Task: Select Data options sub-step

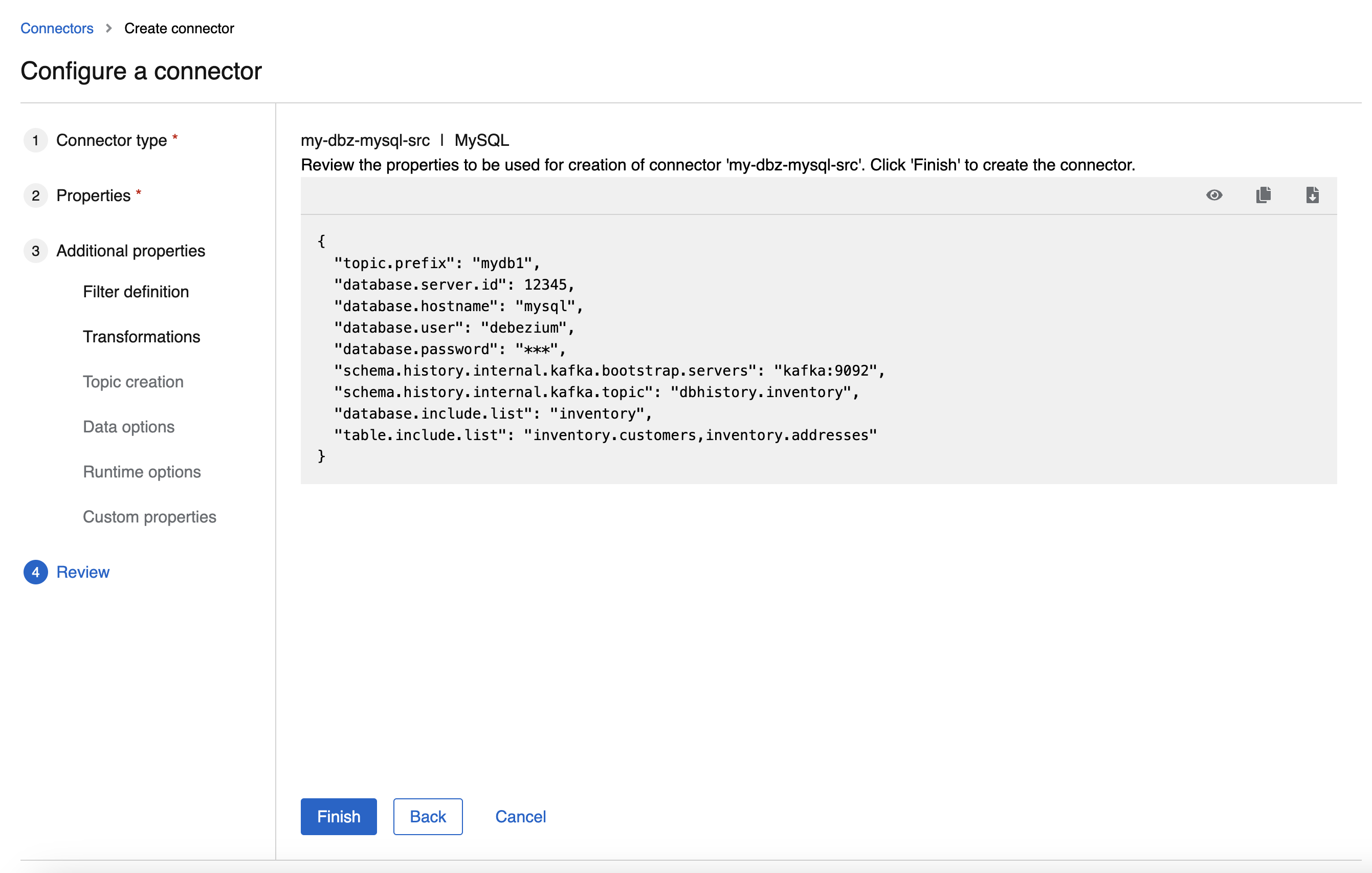Action: pyautogui.click(x=128, y=427)
